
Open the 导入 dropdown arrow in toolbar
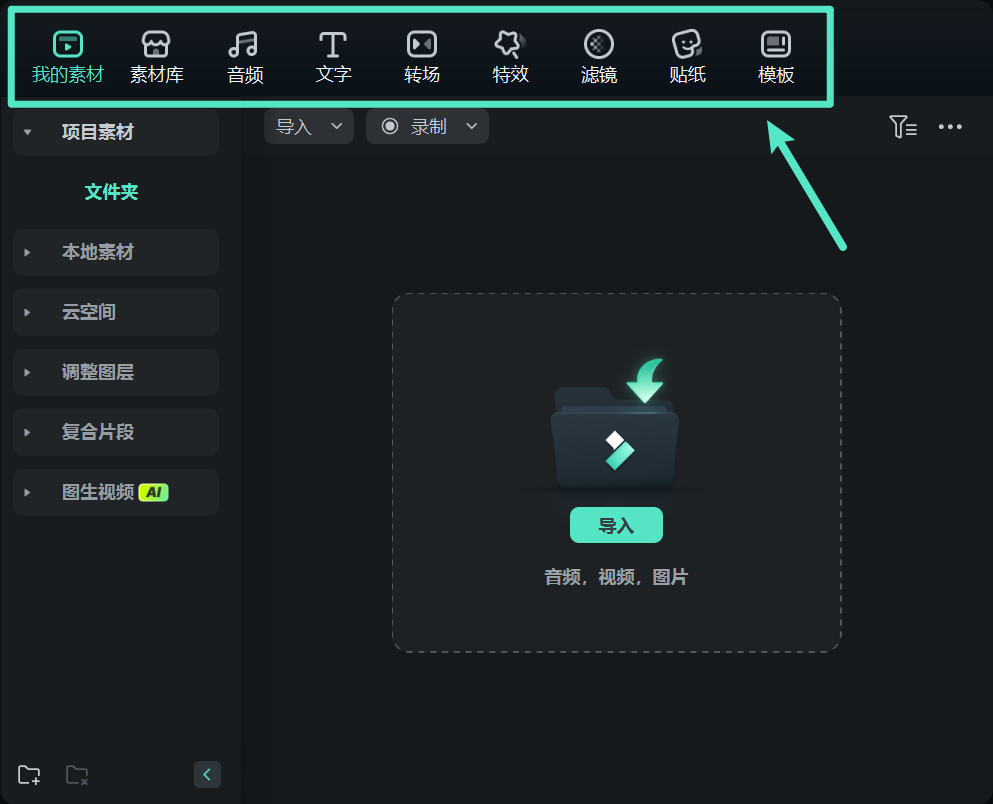(337, 126)
